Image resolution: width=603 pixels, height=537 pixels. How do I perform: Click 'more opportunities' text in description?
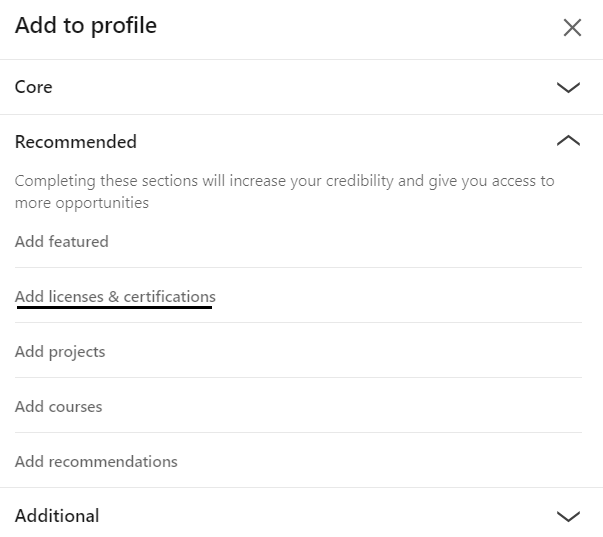pos(82,203)
